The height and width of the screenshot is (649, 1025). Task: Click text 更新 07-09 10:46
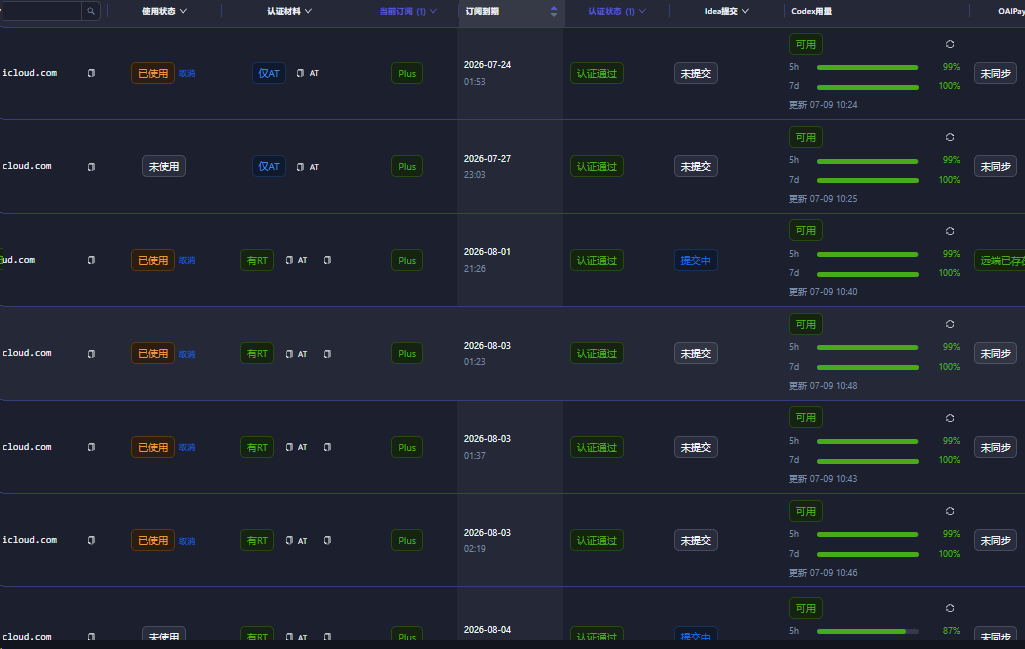pos(823,573)
